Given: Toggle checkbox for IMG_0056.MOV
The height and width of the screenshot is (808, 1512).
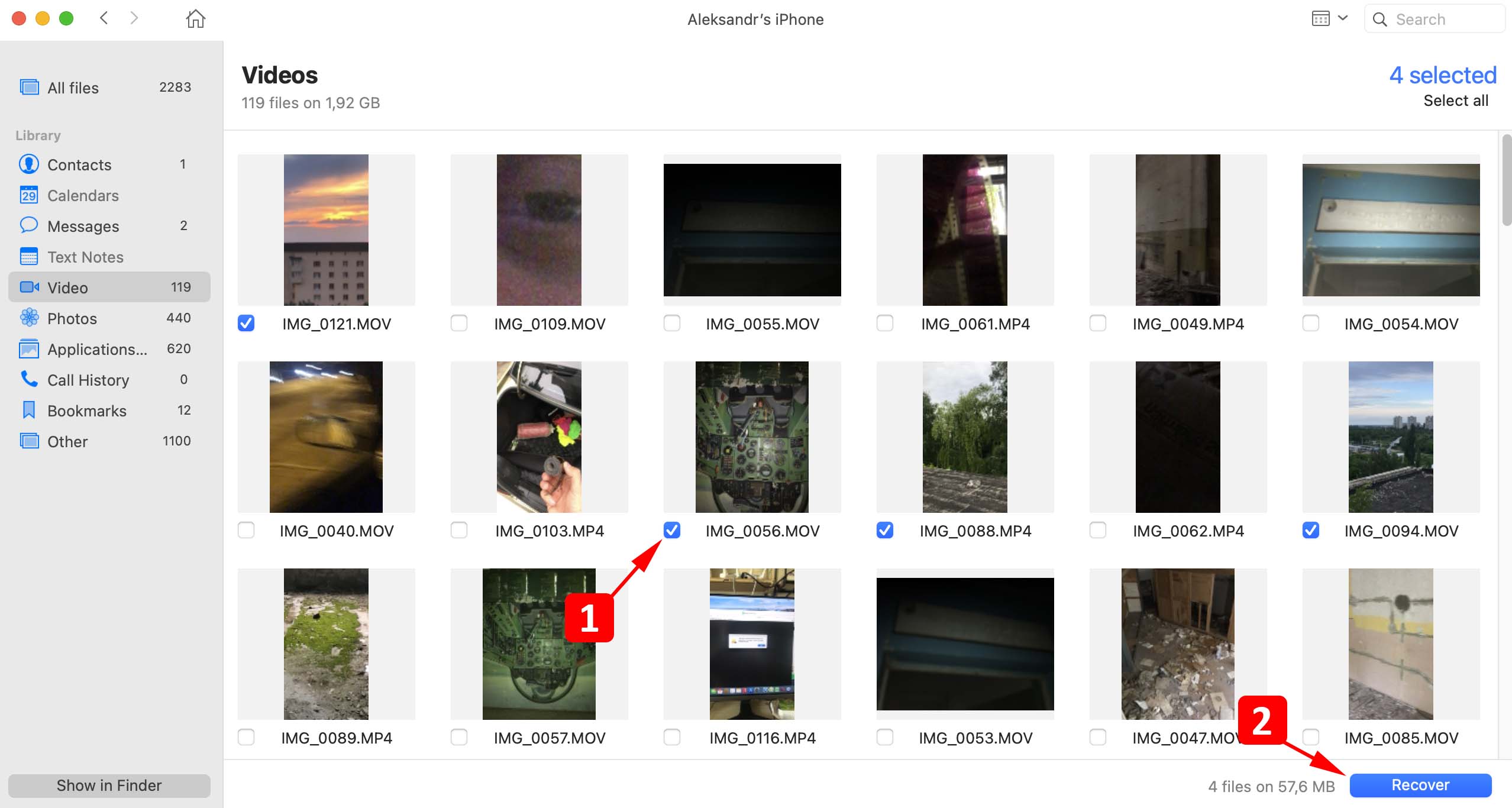Looking at the screenshot, I should [x=672, y=530].
